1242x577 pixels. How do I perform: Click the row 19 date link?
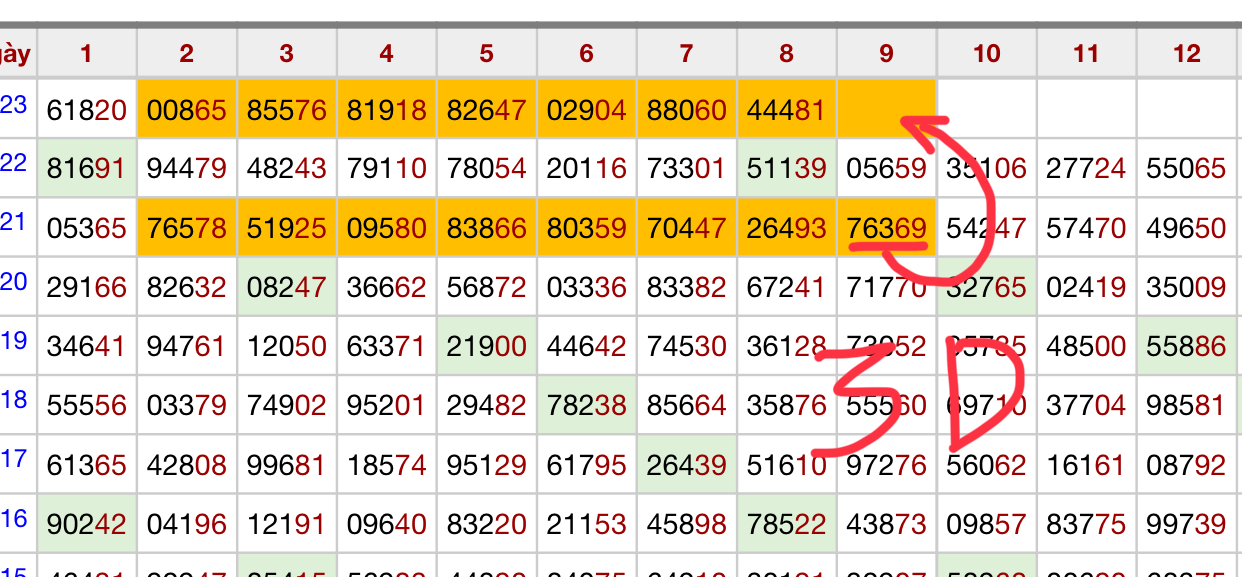click(x=14, y=341)
